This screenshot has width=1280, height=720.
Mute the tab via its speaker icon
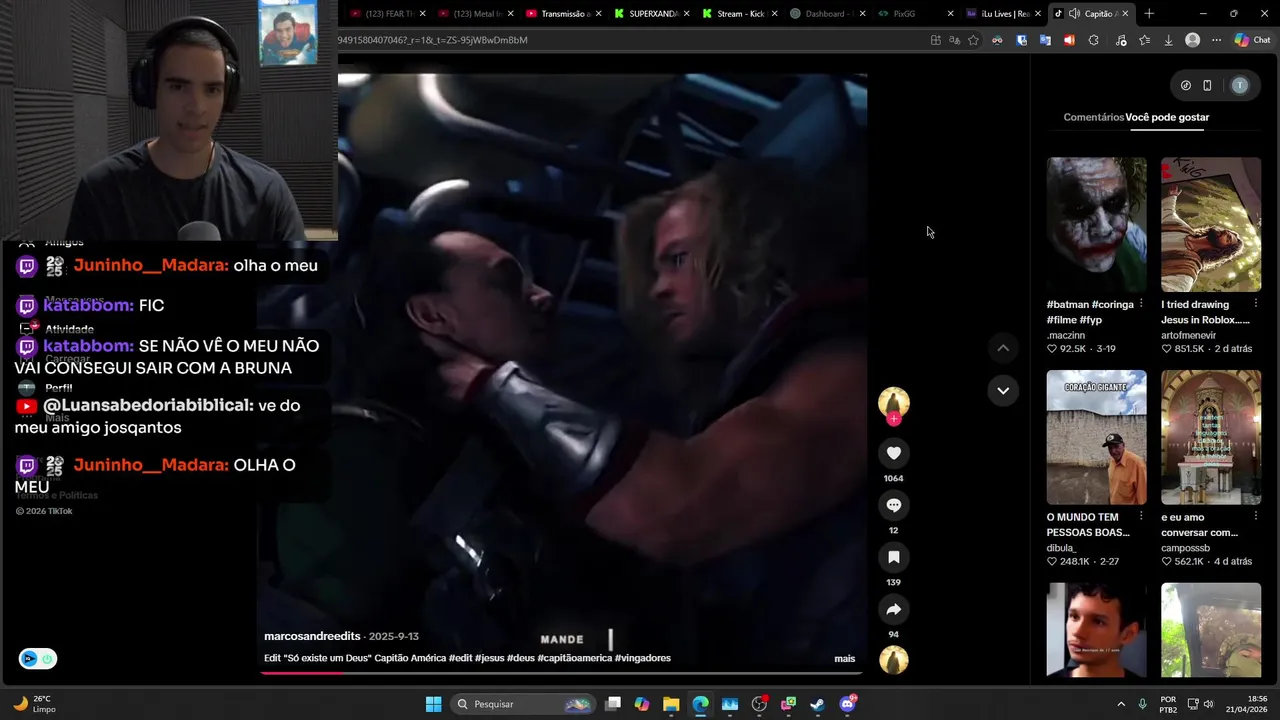(1074, 13)
